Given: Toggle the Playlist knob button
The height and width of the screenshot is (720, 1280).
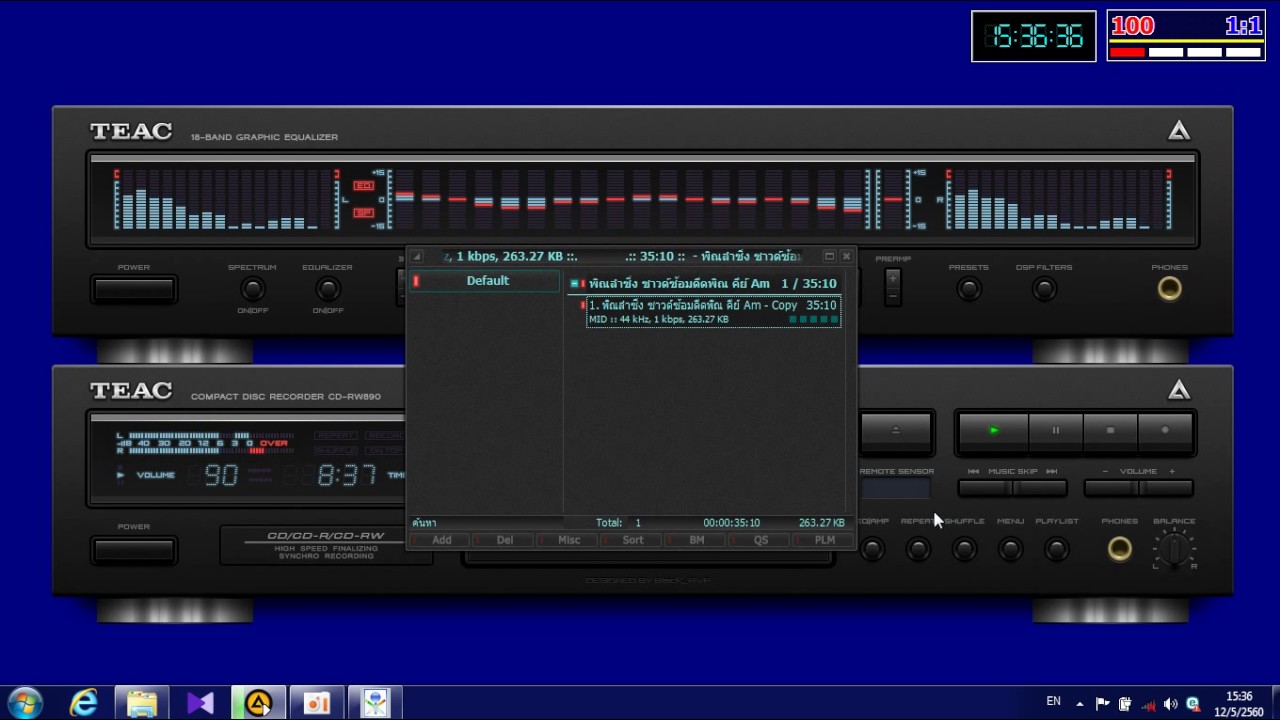Looking at the screenshot, I should click(1056, 549).
